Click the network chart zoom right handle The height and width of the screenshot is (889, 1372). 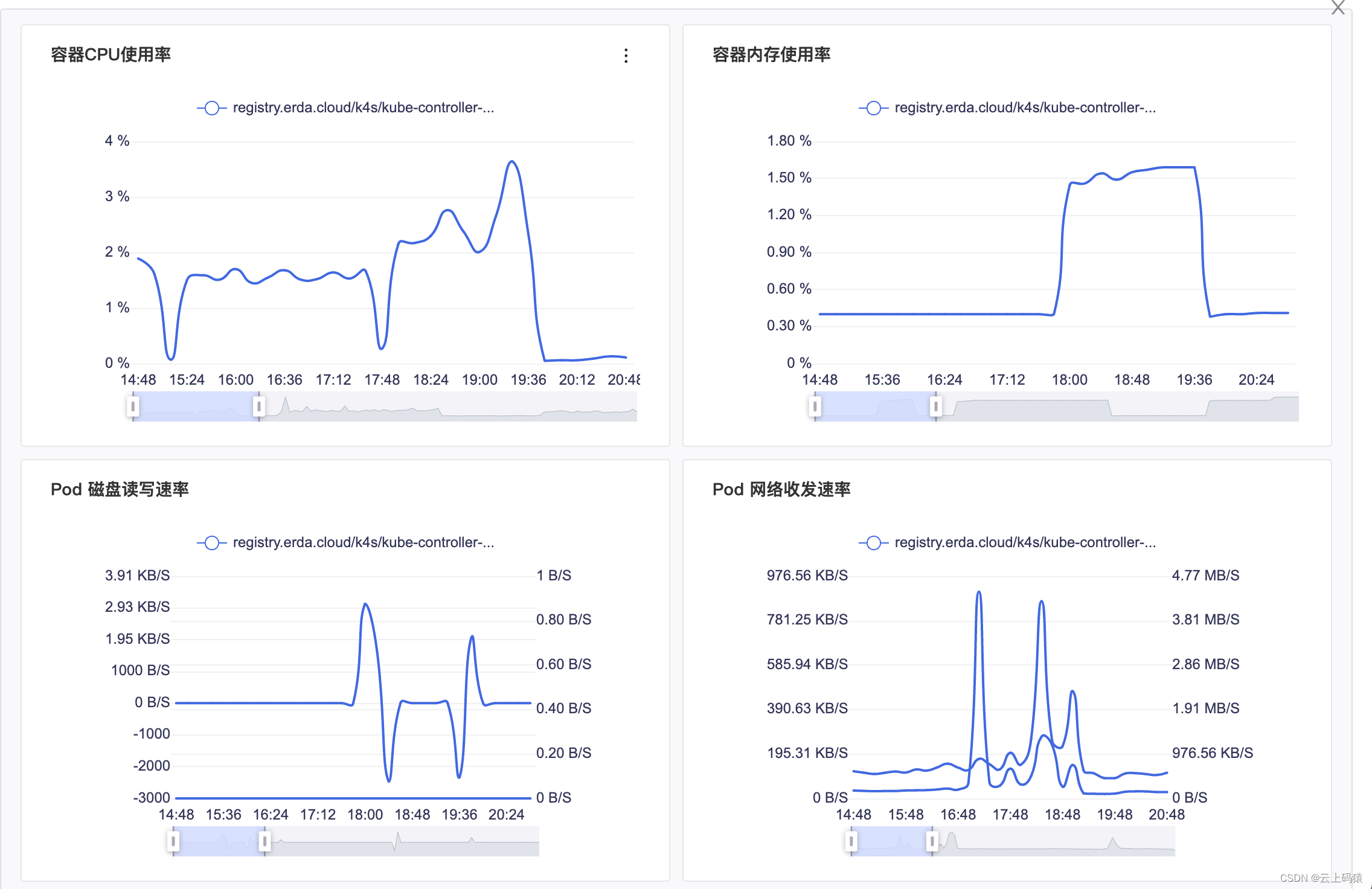[x=932, y=841]
